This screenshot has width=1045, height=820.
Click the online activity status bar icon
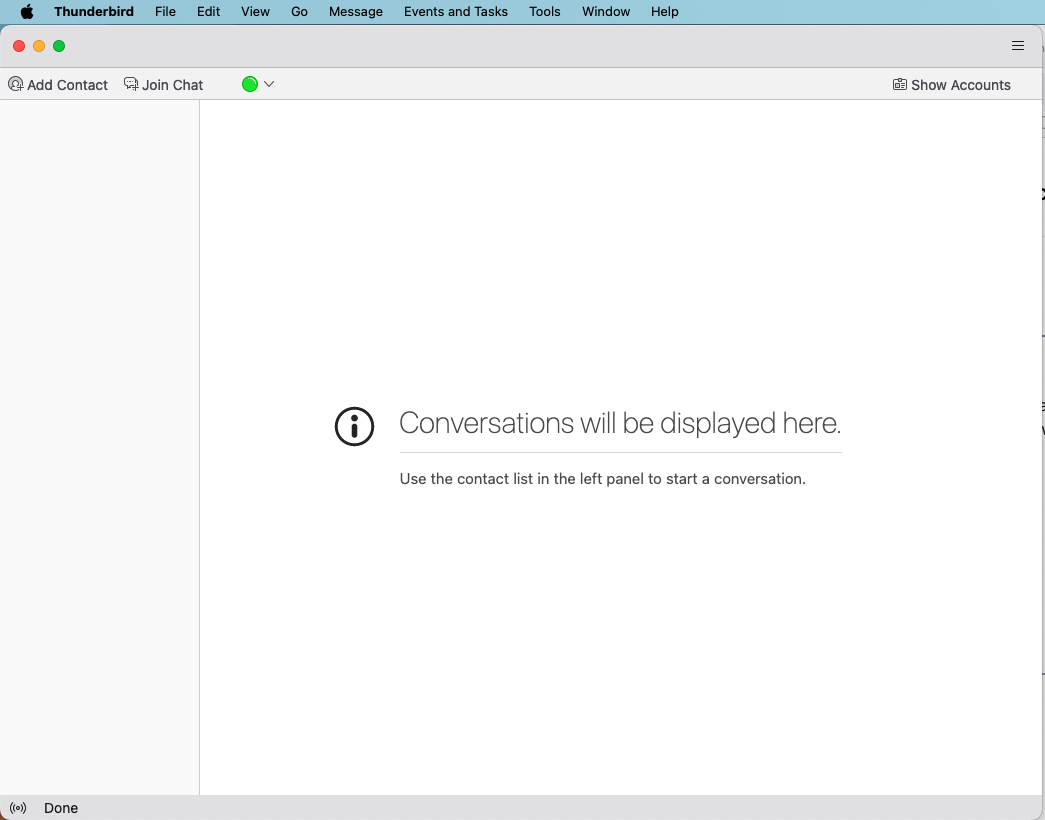(x=18, y=808)
